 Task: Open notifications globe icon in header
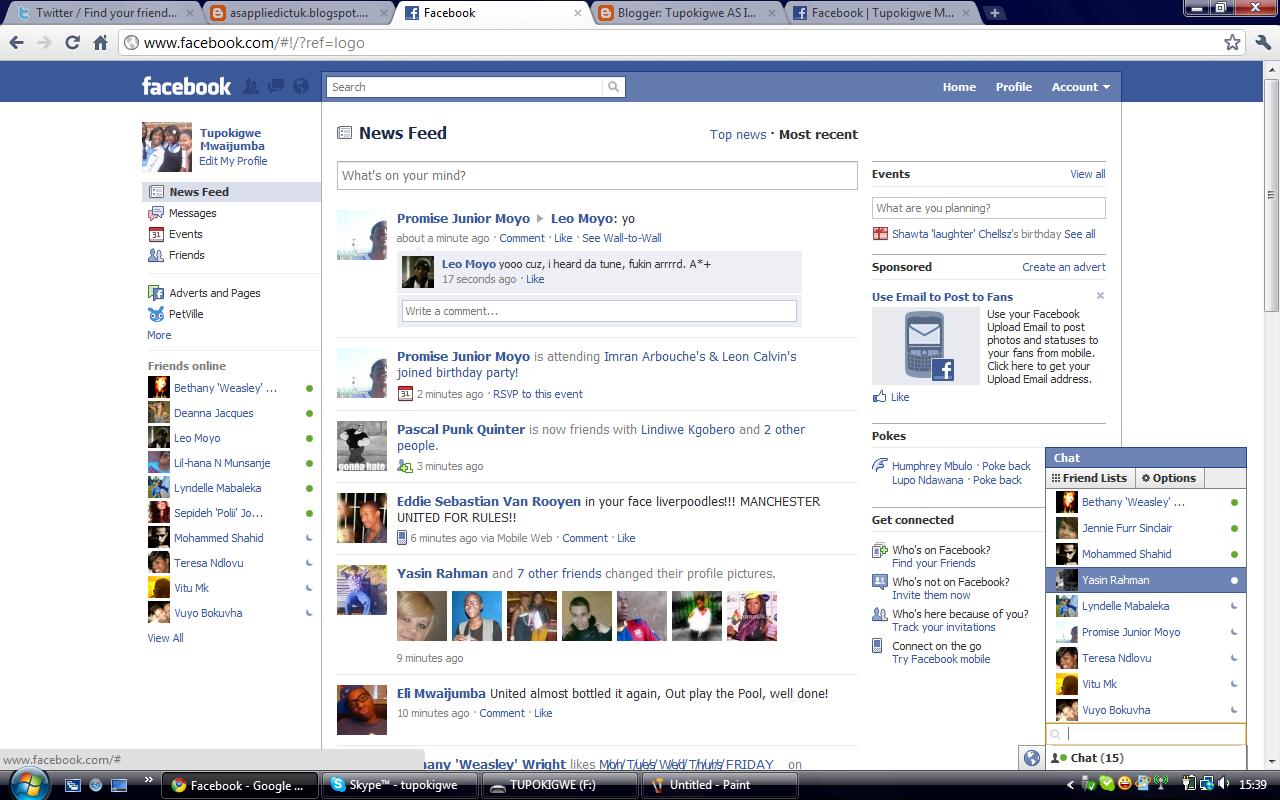[301, 86]
